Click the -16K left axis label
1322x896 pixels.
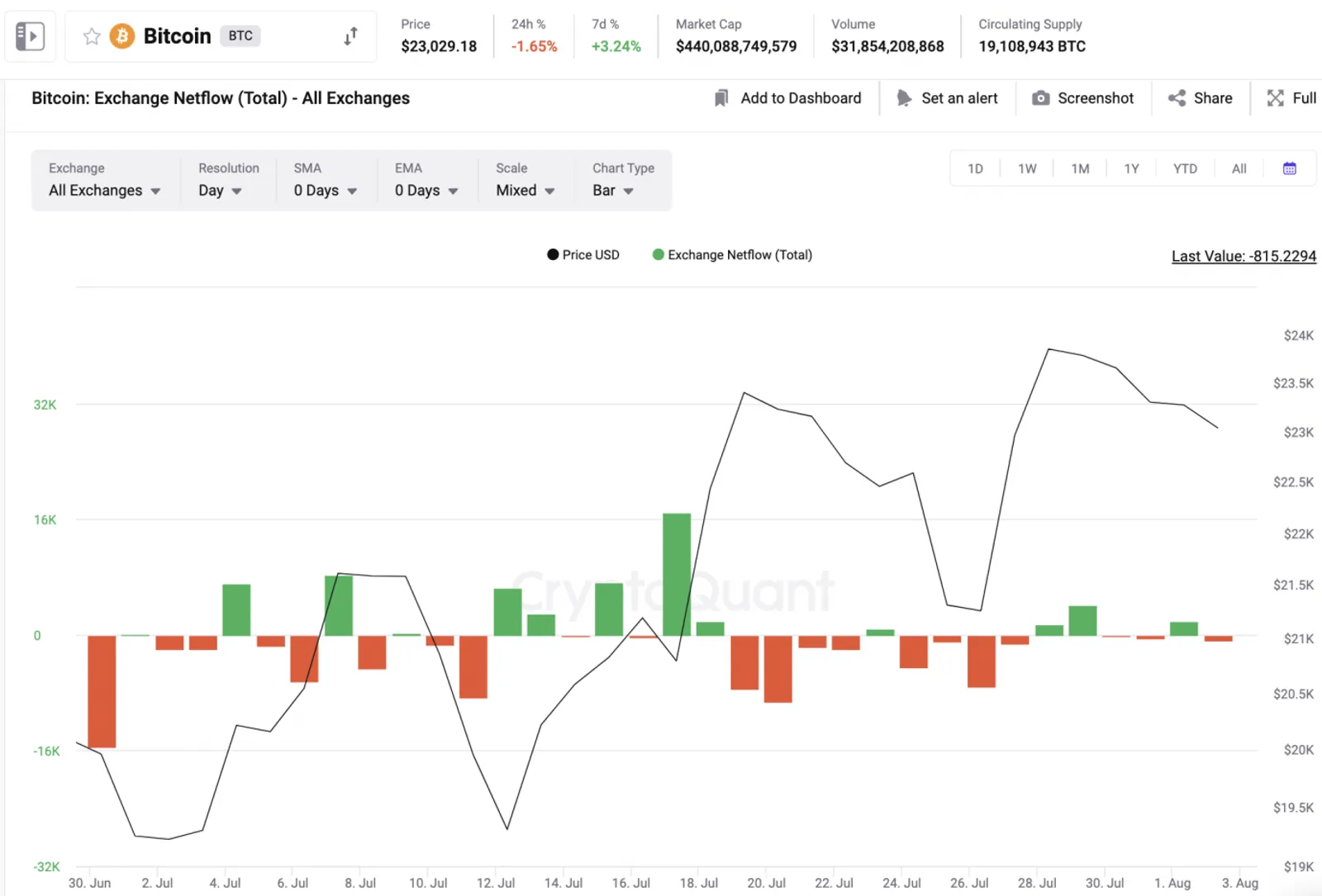[46, 751]
